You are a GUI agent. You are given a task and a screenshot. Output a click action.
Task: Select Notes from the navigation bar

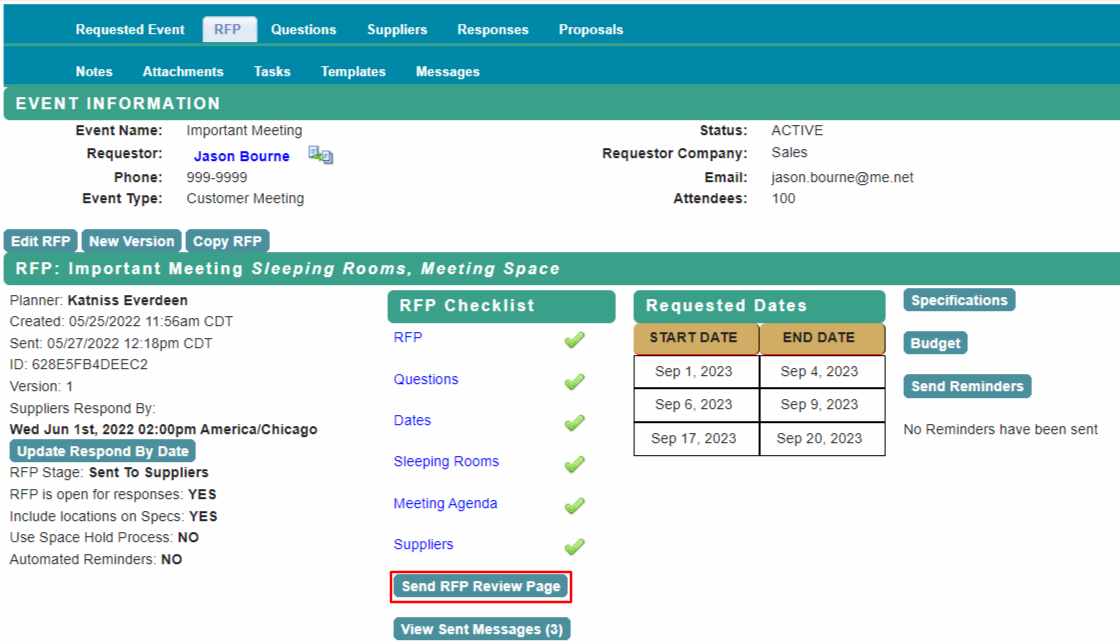[93, 71]
